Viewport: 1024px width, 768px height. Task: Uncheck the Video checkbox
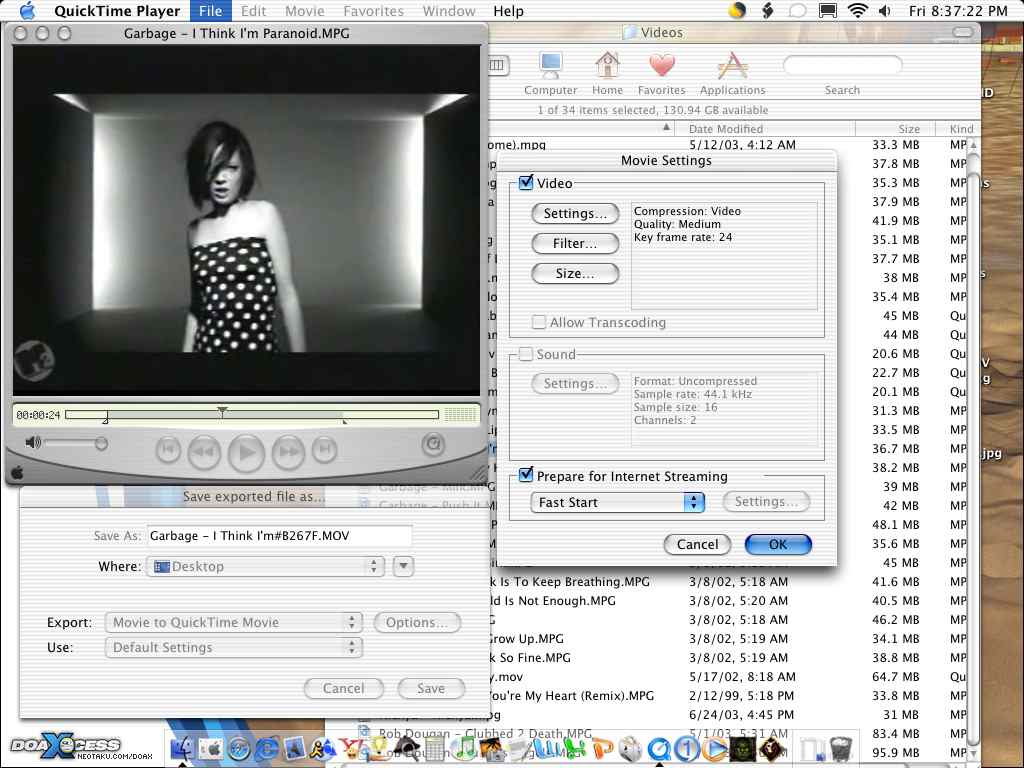click(526, 183)
